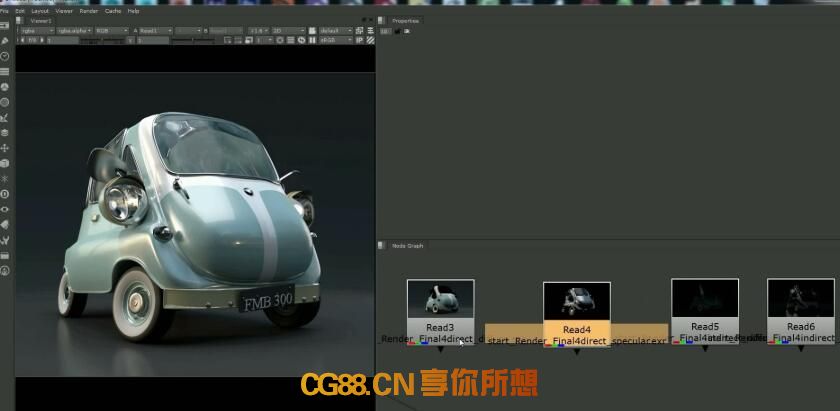The image size is (840, 411).
Task: Toggle the Y luminance button beside gain slider
Action: coord(130,40)
